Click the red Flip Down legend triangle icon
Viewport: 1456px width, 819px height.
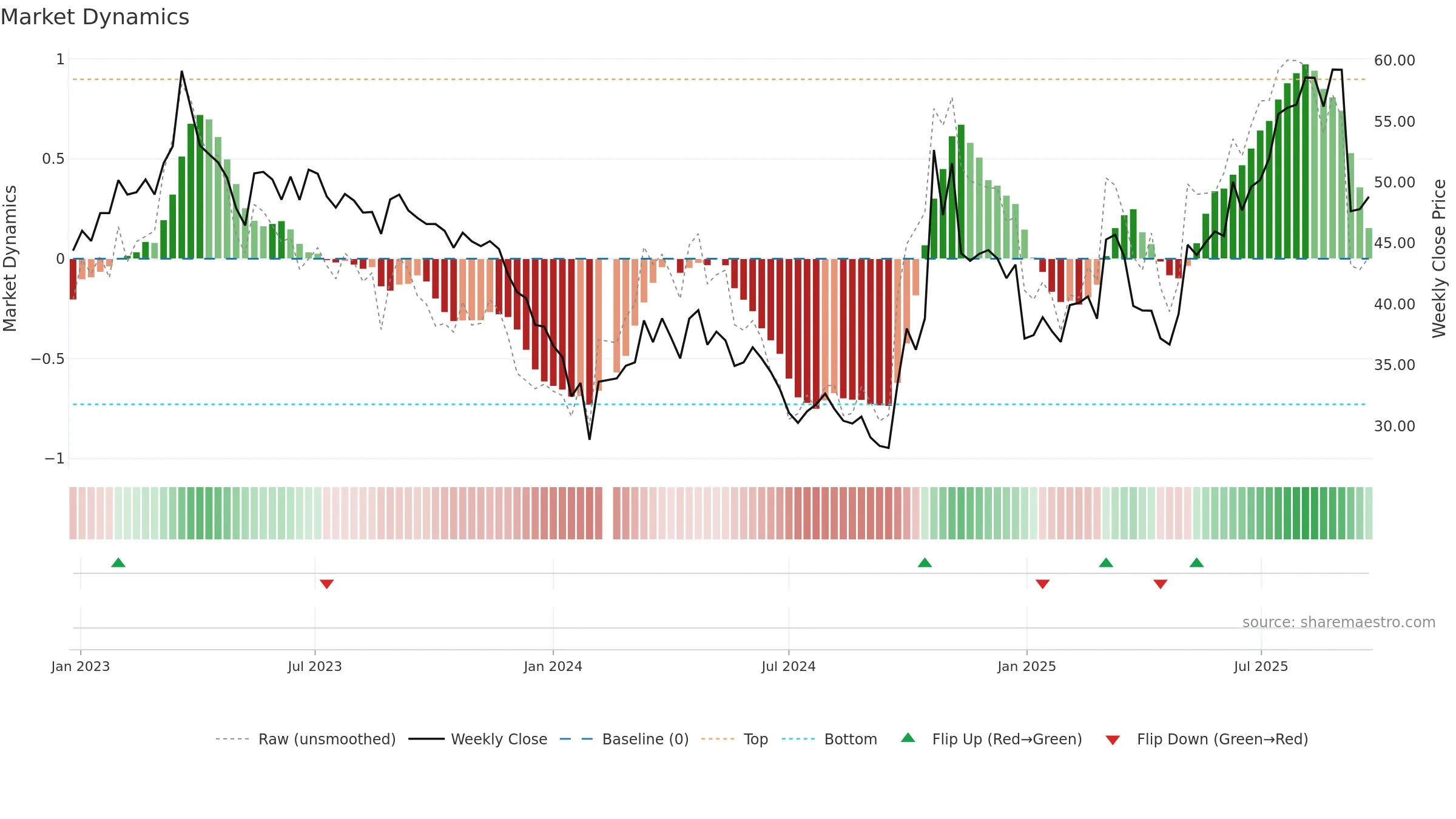point(1113,740)
